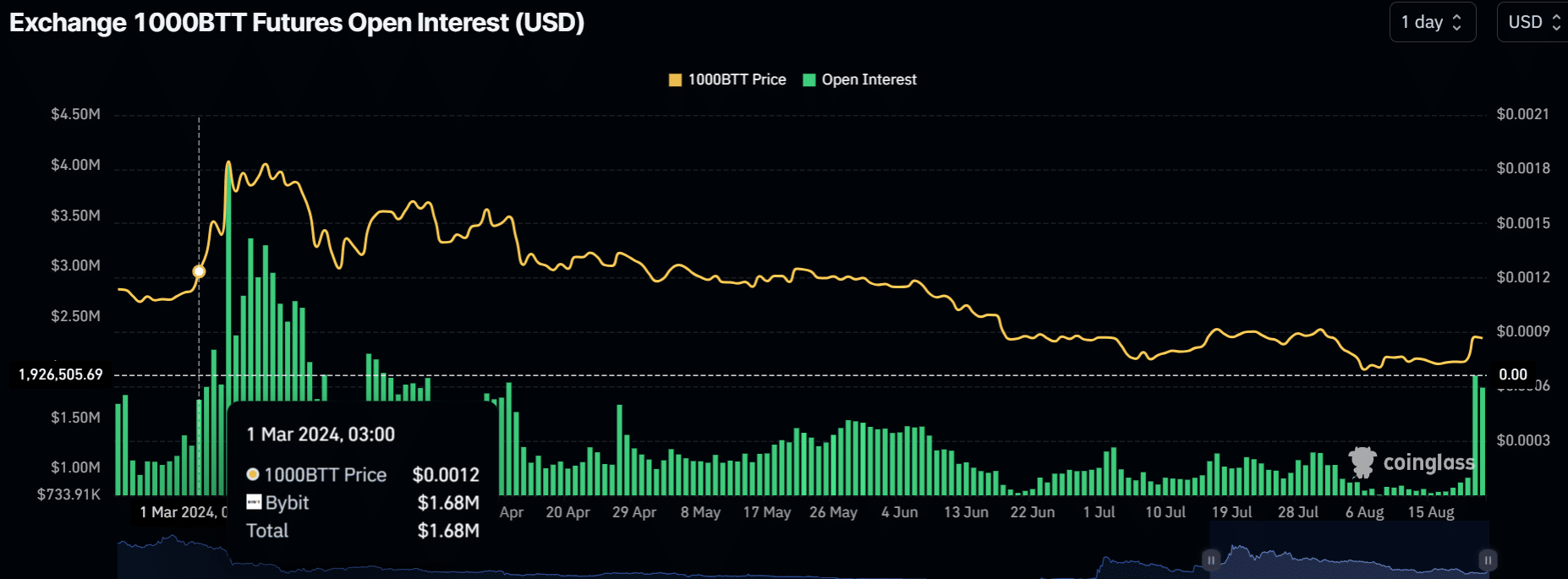Click the yellow 1000BTT Price legend swatch
Viewport: 1568px width, 579px height.
(x=675, y=80)
